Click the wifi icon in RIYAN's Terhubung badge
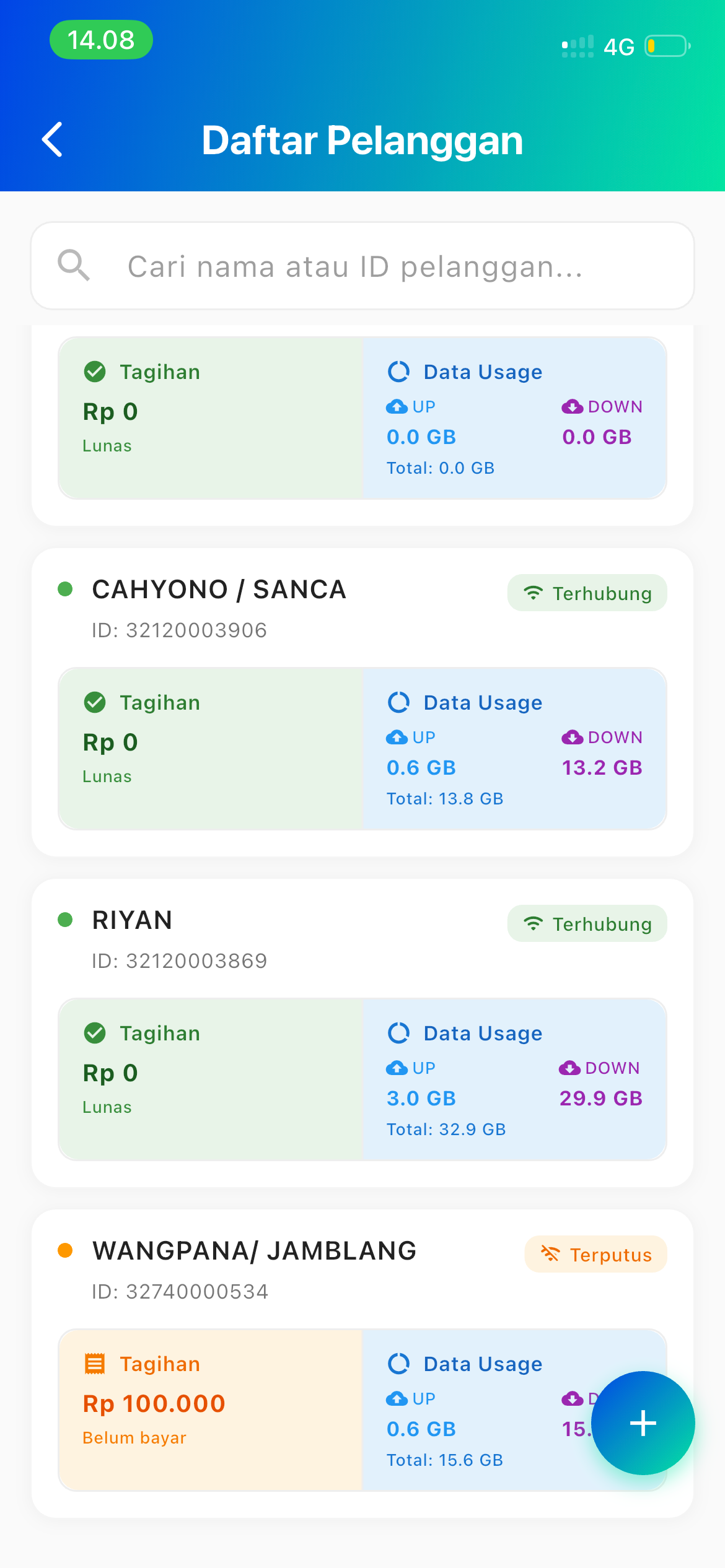 (533, 923)
